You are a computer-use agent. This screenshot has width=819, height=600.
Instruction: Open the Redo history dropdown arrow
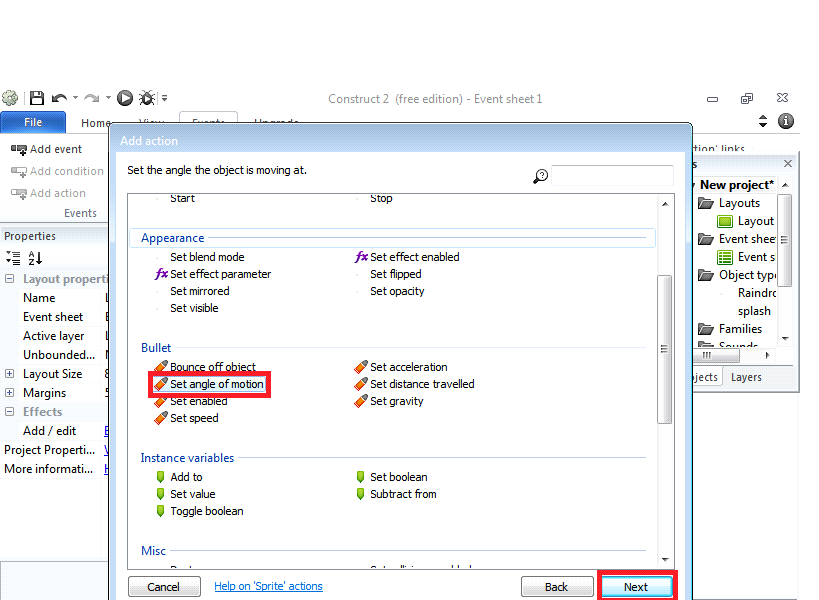coord(108,98)
